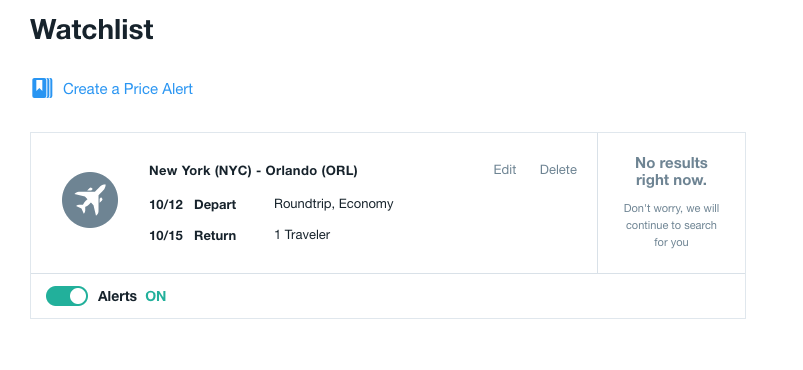Click the Return label
The image size is (803, 370).
(x=215, y=236)
